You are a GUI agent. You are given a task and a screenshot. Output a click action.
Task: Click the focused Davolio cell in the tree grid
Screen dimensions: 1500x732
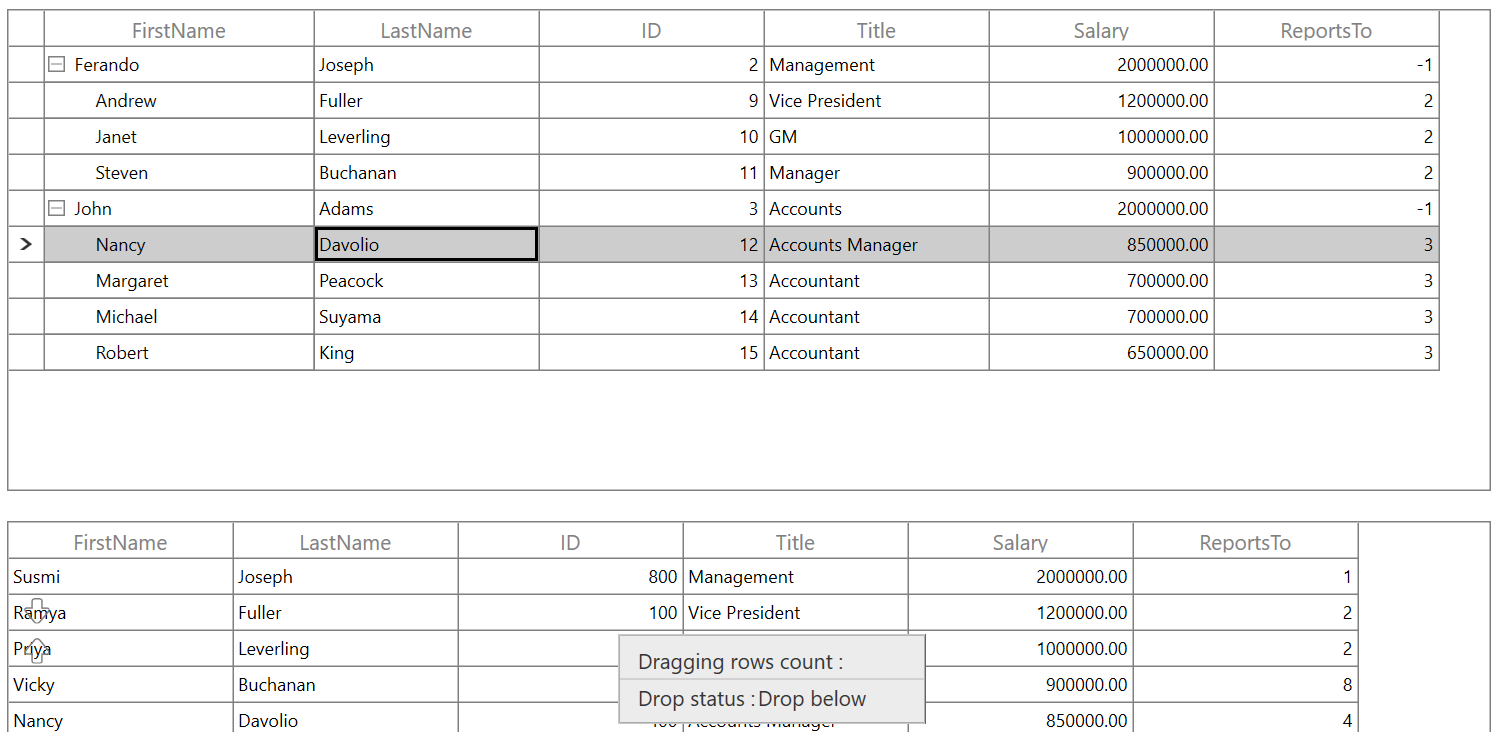(427, 245)
